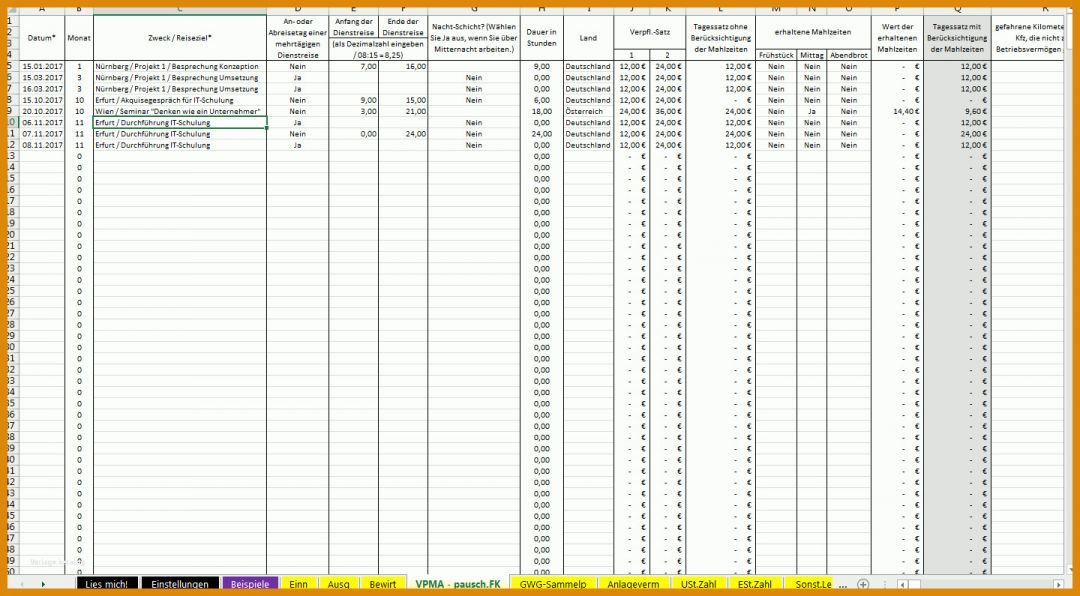This screenshot has width=1080, height=596.
Task: Open the purple Beispiele sheet tab
Action: (x=251, y=584)
